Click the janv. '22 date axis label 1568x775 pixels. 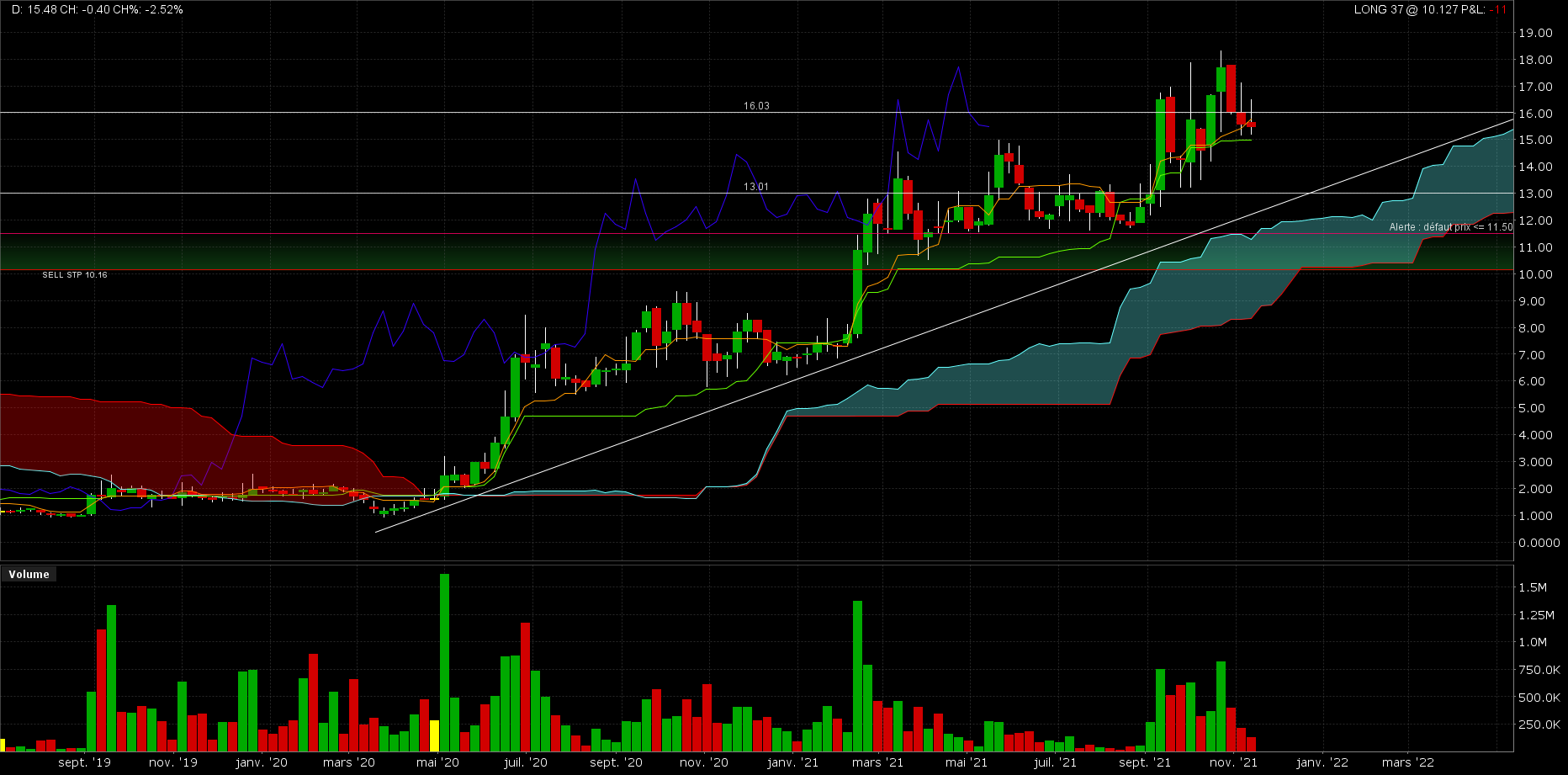point(1322,762)
